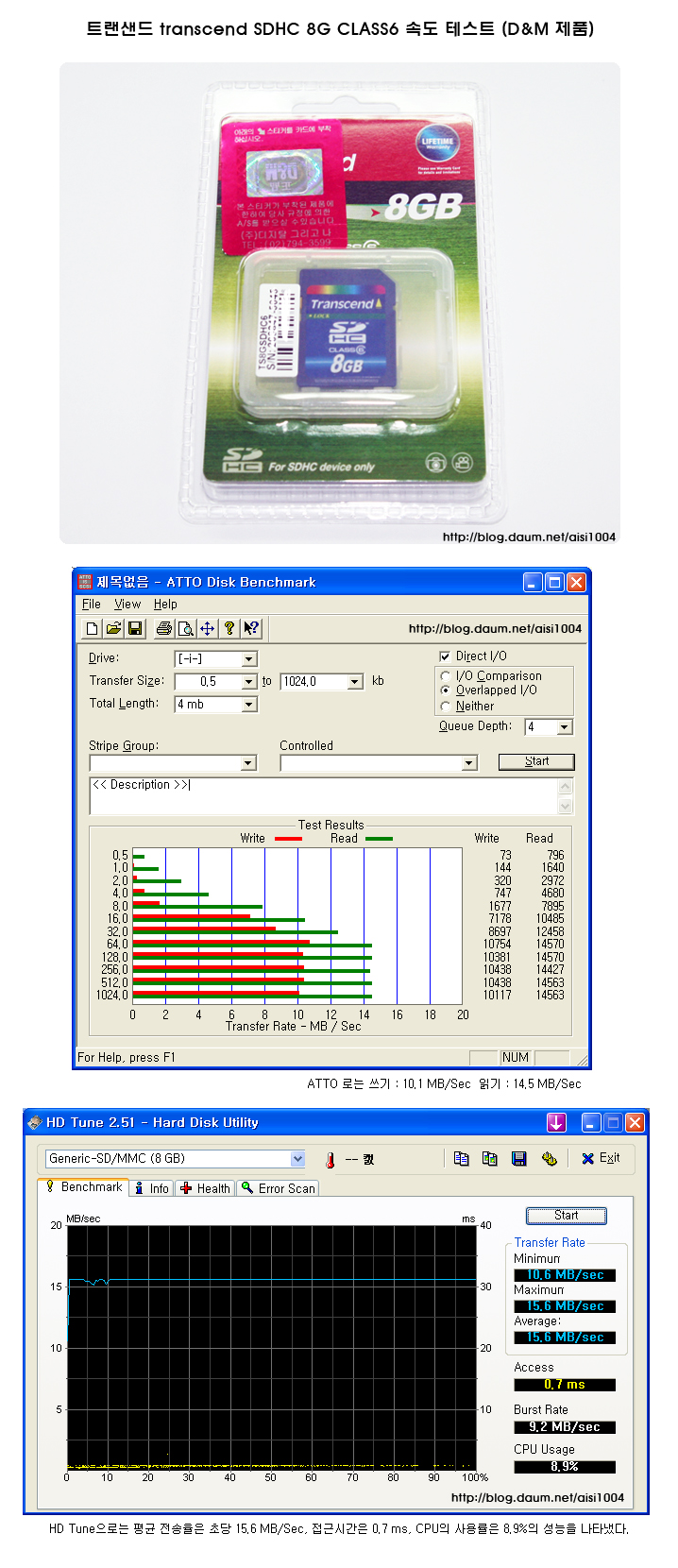Click the ATTO Disk Benchmark title bar icon
The width and height of the screenshot is (678, 1568).
85,582
